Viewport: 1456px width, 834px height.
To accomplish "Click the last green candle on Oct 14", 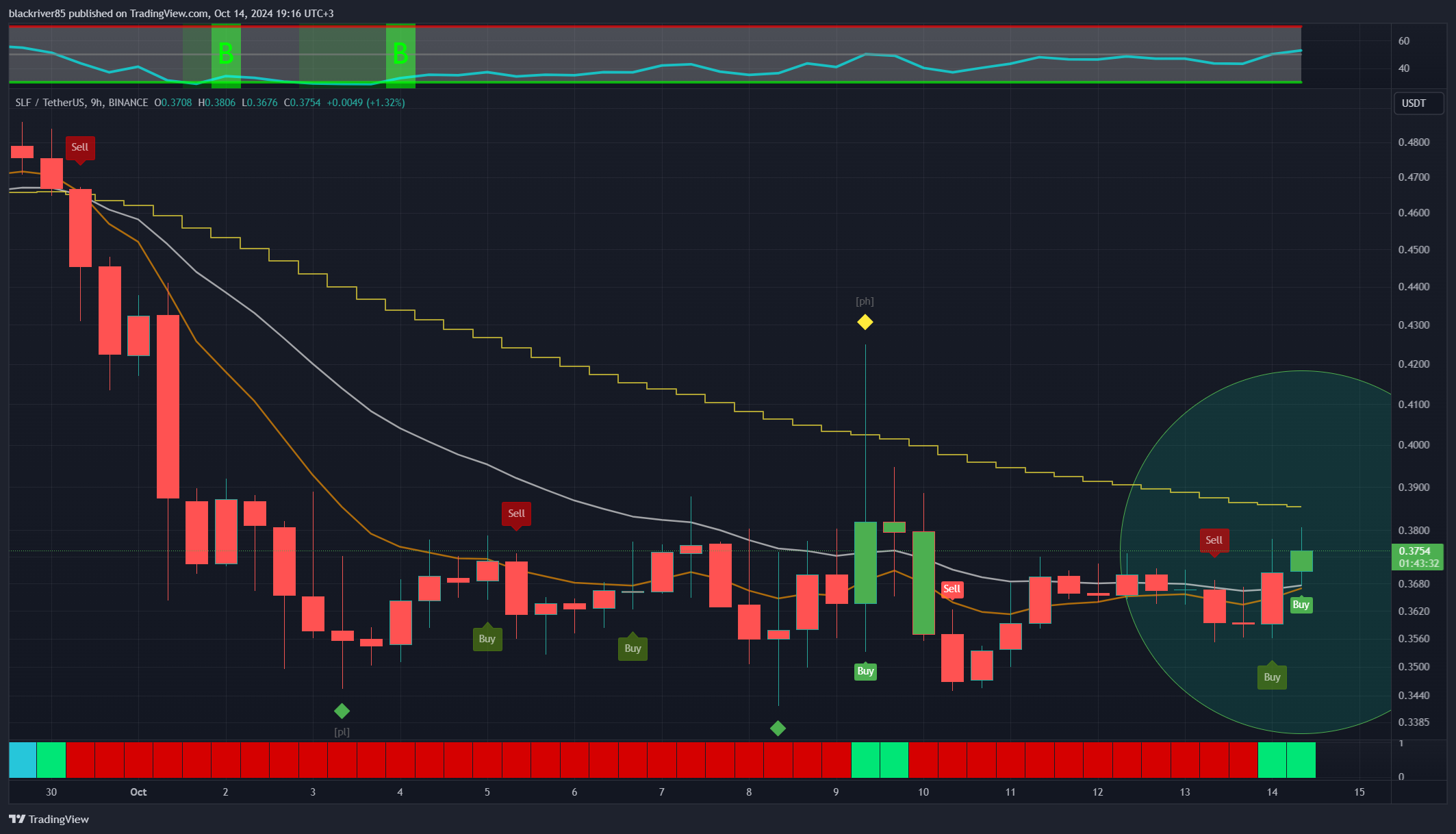I will tap(1301, 561).
